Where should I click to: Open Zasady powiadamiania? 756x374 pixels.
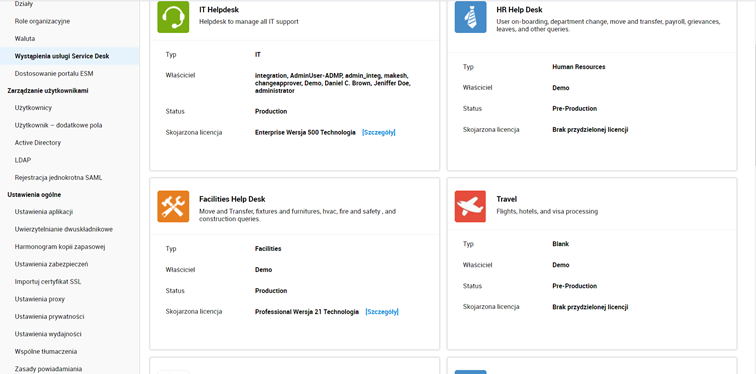pos(48,369)
